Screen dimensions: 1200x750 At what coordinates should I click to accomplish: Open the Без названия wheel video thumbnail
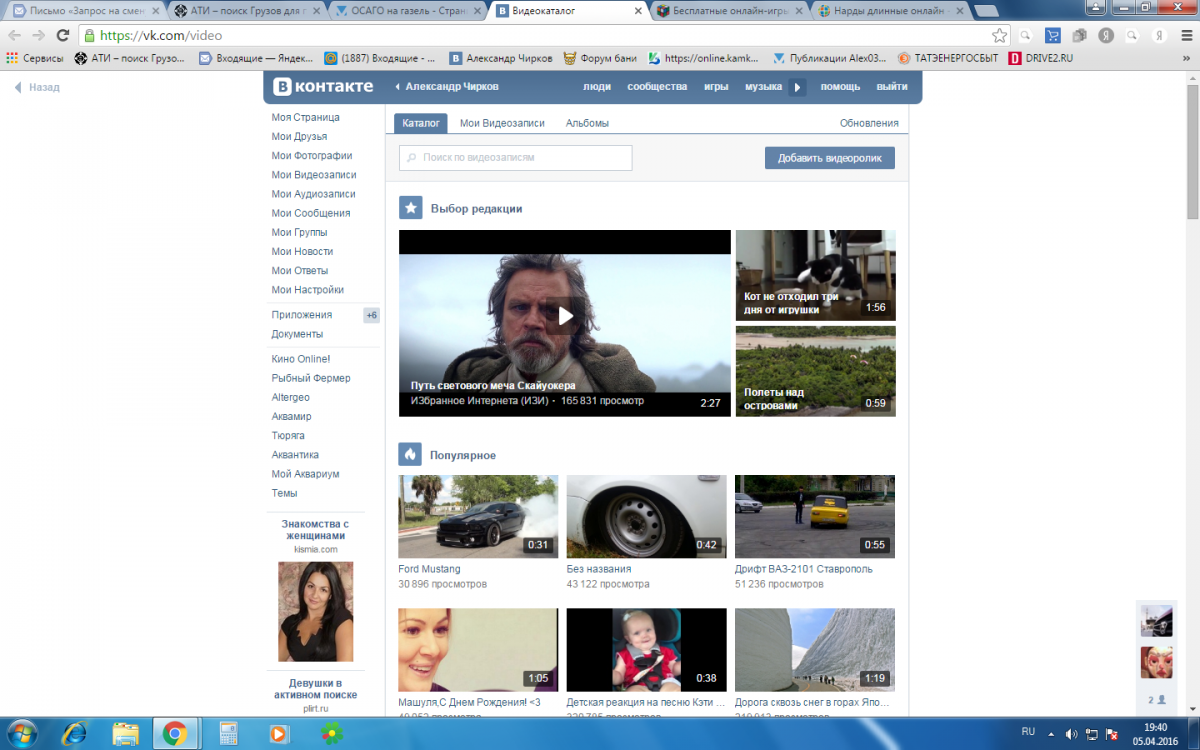646,516
